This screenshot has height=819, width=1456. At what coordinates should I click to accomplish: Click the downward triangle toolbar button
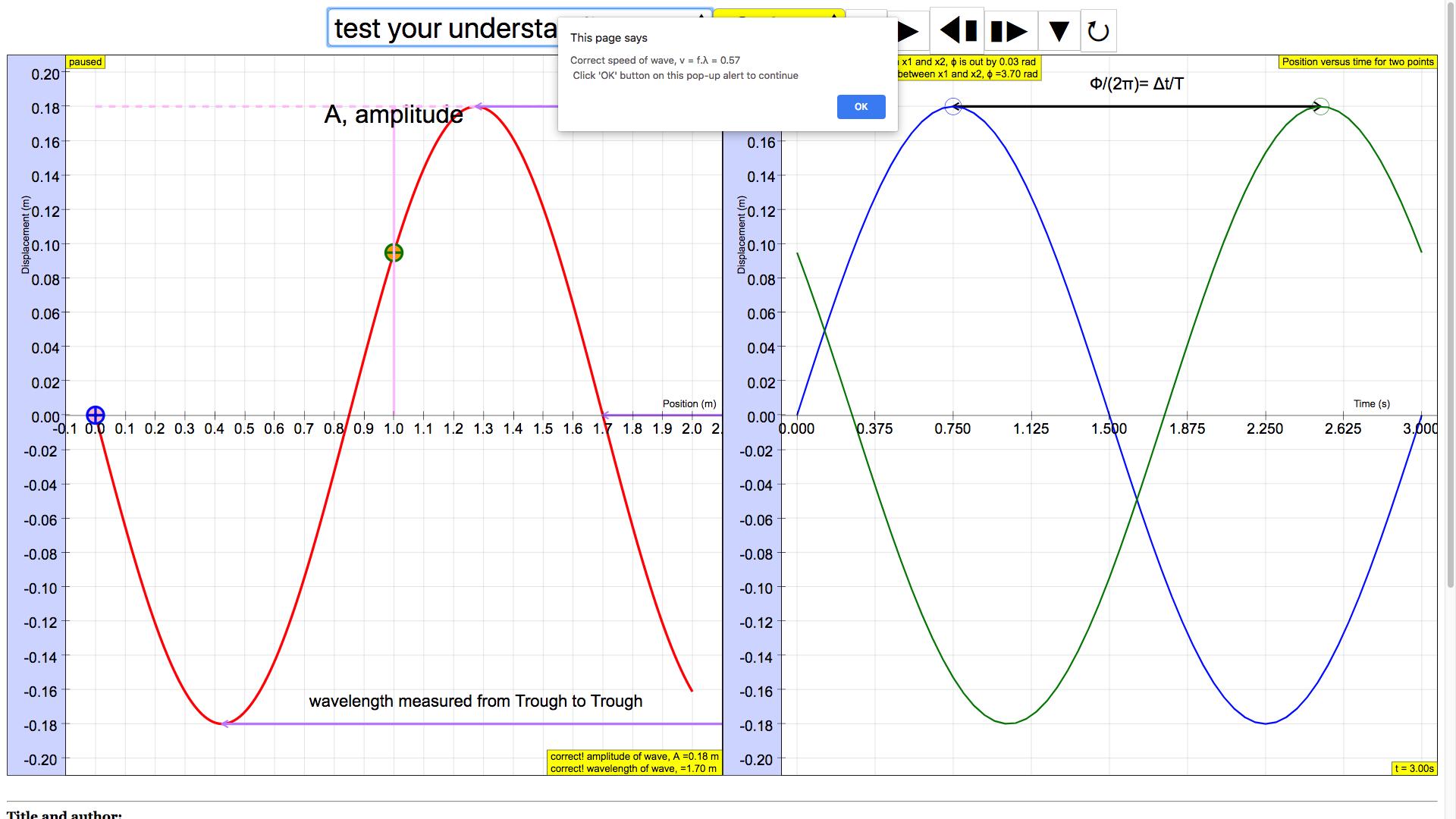click(1059, 30)
